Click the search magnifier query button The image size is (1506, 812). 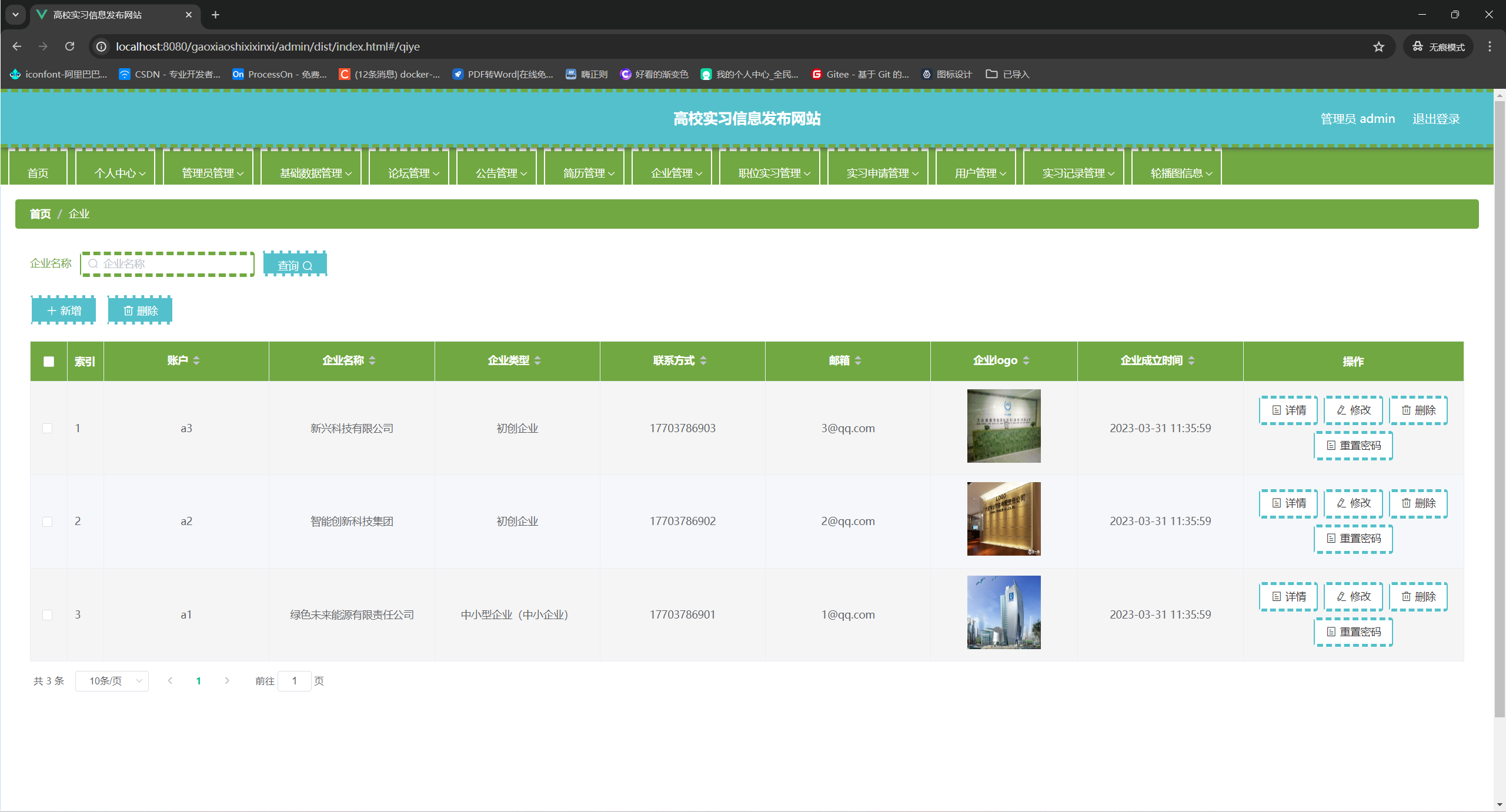295,265
